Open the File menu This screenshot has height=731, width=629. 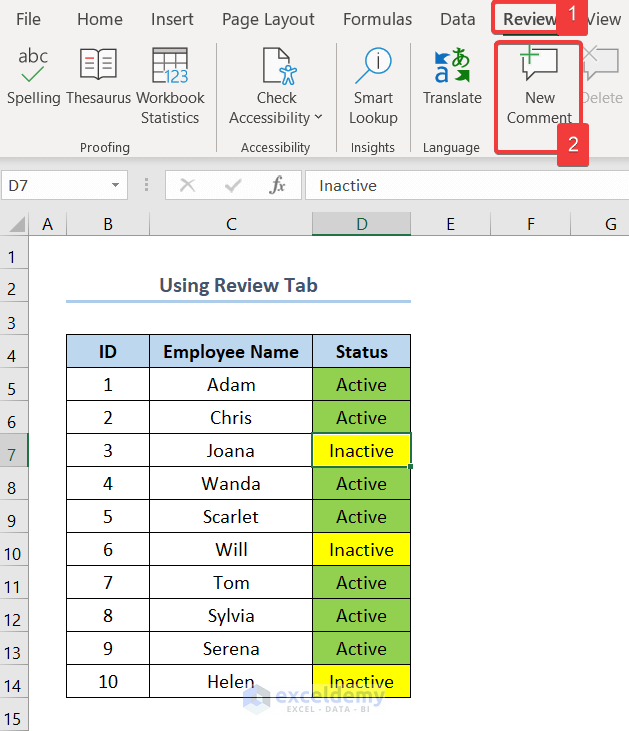(29, 19)
